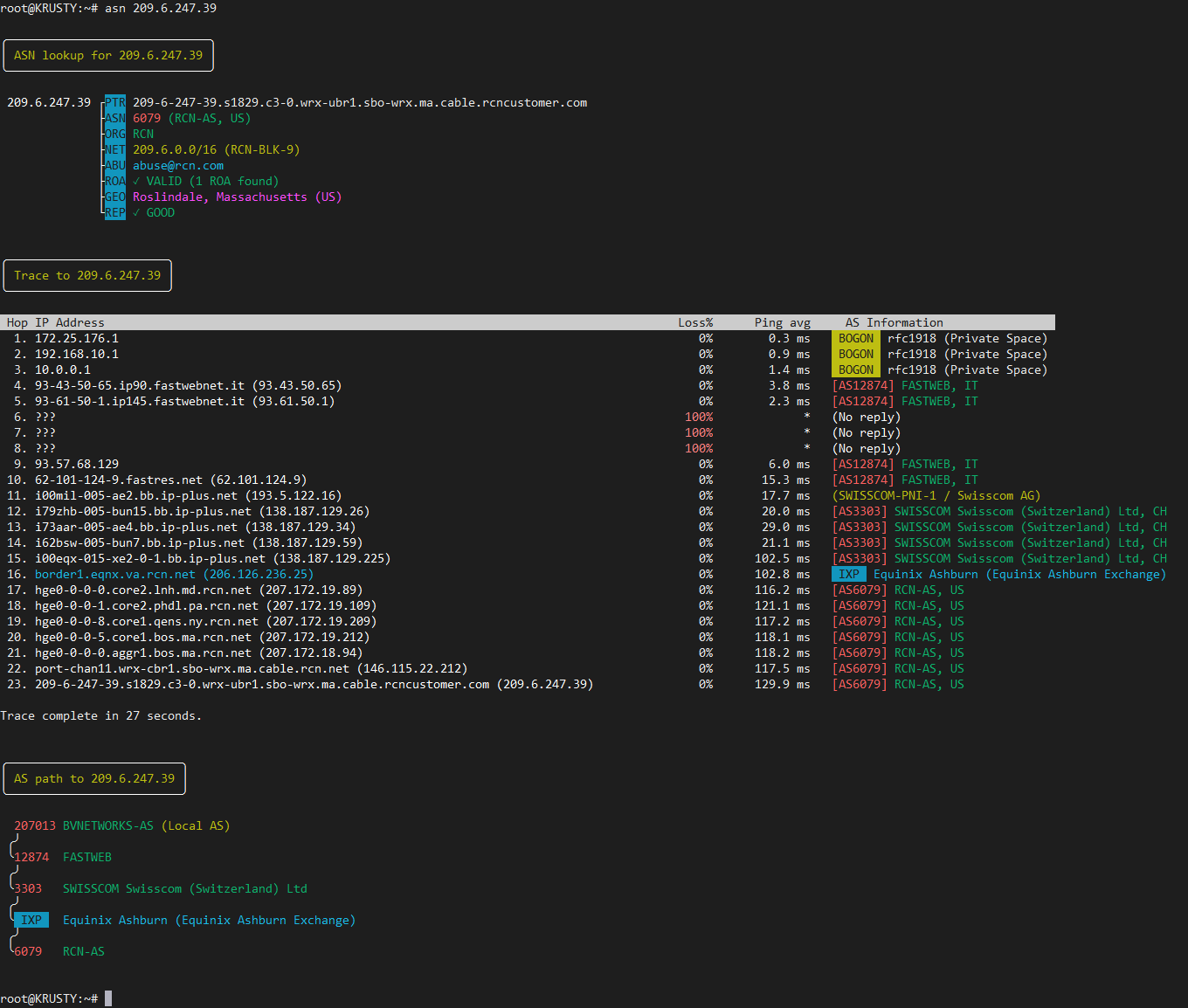
Task: Click the GEO tag label
Action: point(115,197)
